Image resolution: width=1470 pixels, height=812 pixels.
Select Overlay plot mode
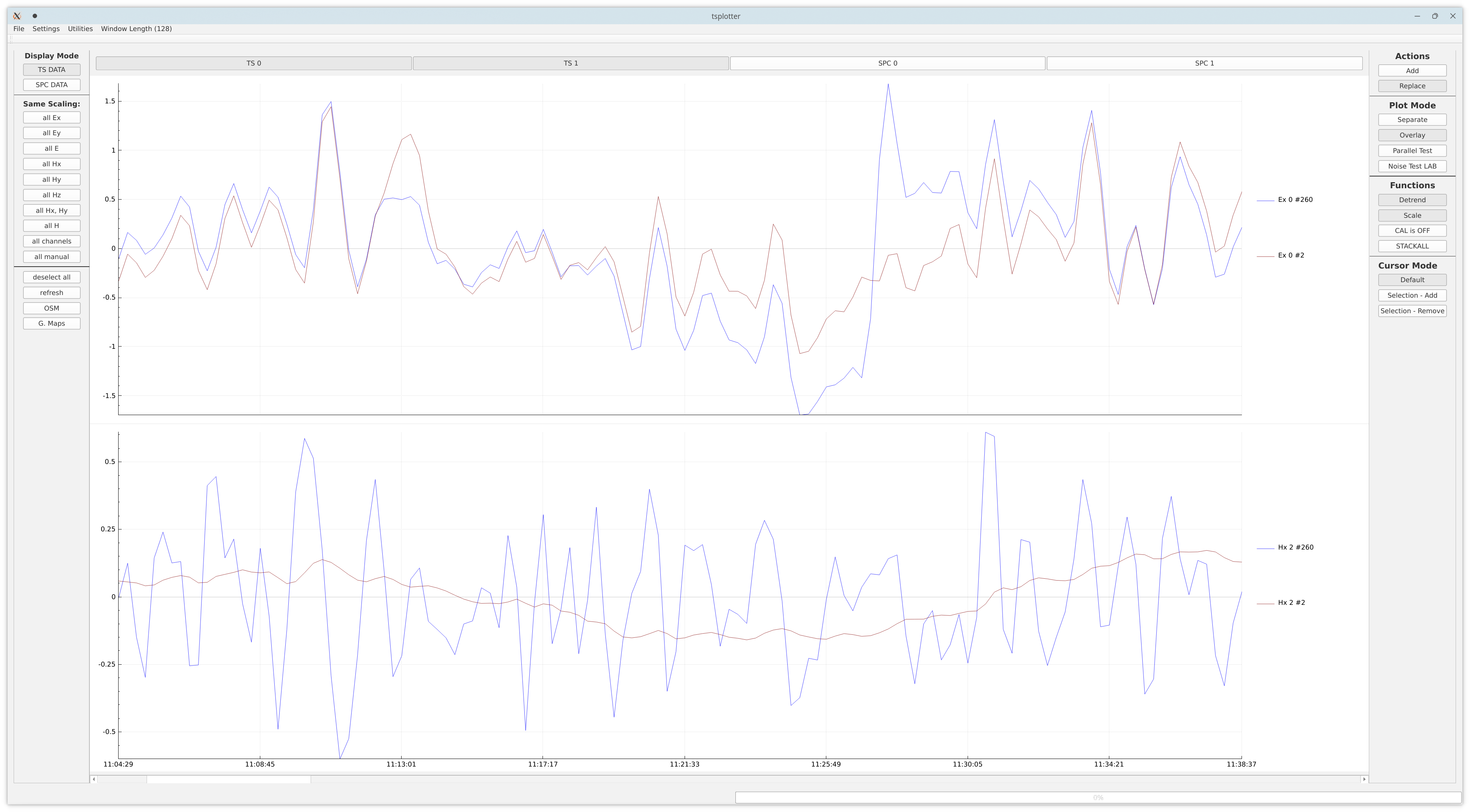point(1412,135)
